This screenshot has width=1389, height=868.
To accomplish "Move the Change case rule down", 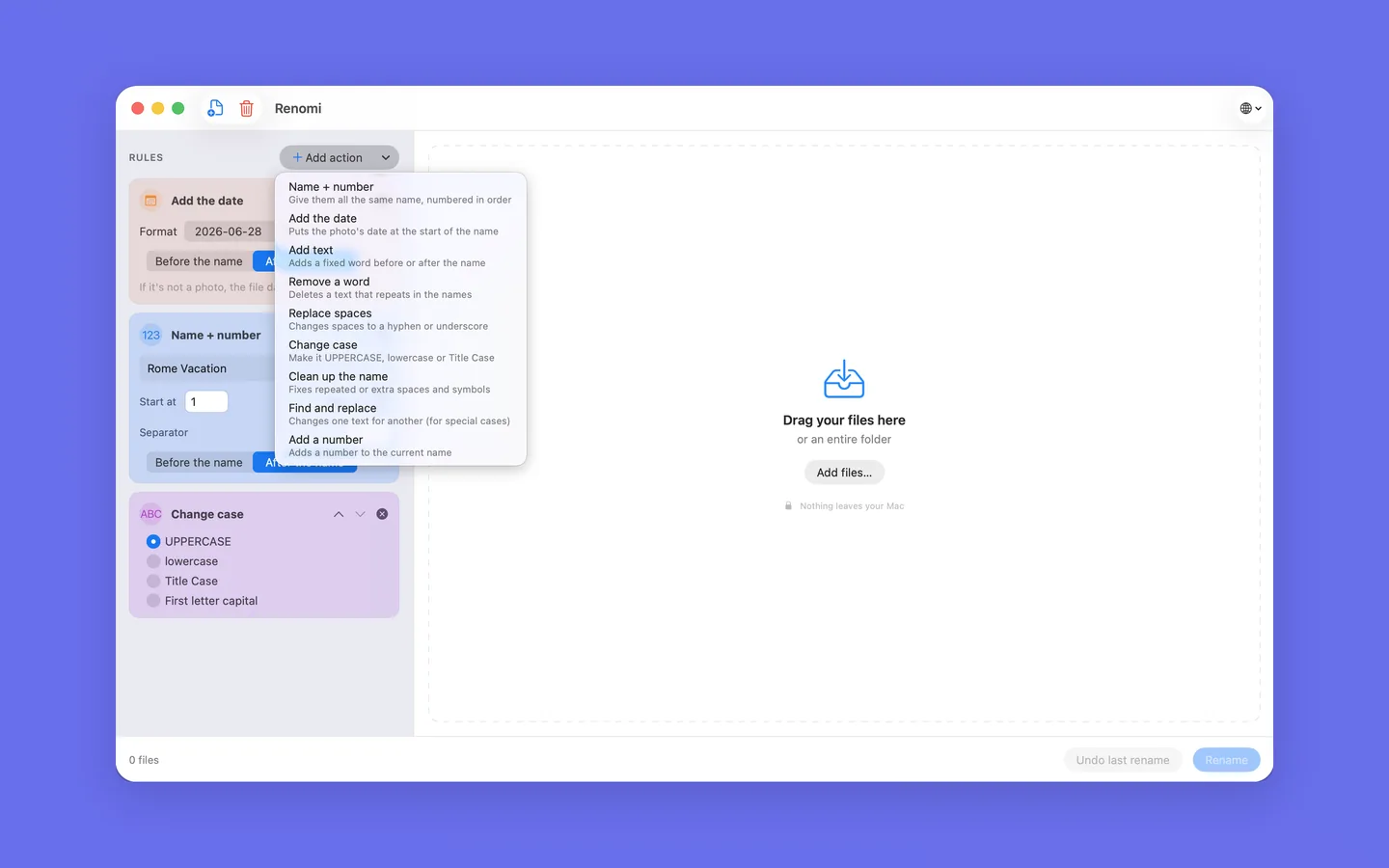I will coord(360,514).
